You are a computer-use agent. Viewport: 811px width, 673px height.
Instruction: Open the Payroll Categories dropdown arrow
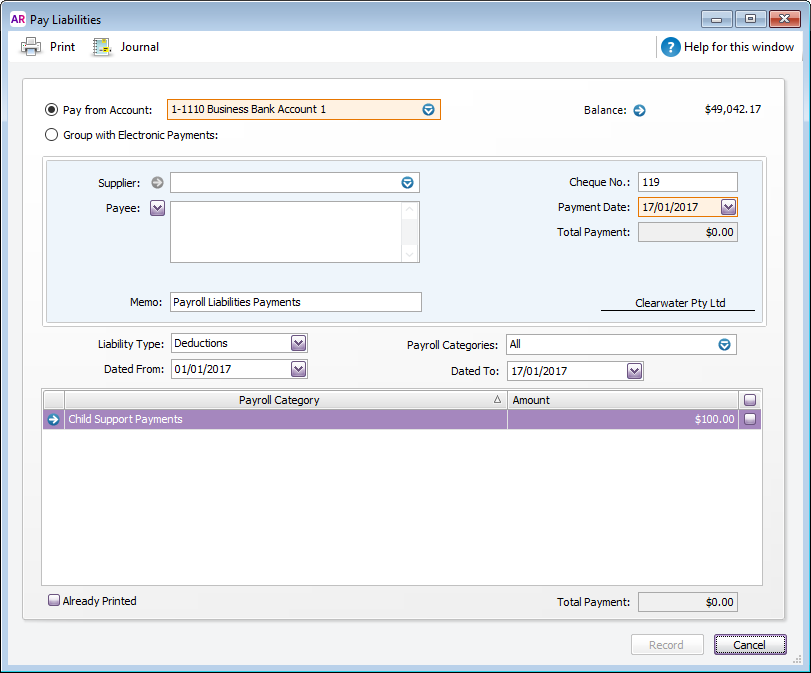[724, 345]
